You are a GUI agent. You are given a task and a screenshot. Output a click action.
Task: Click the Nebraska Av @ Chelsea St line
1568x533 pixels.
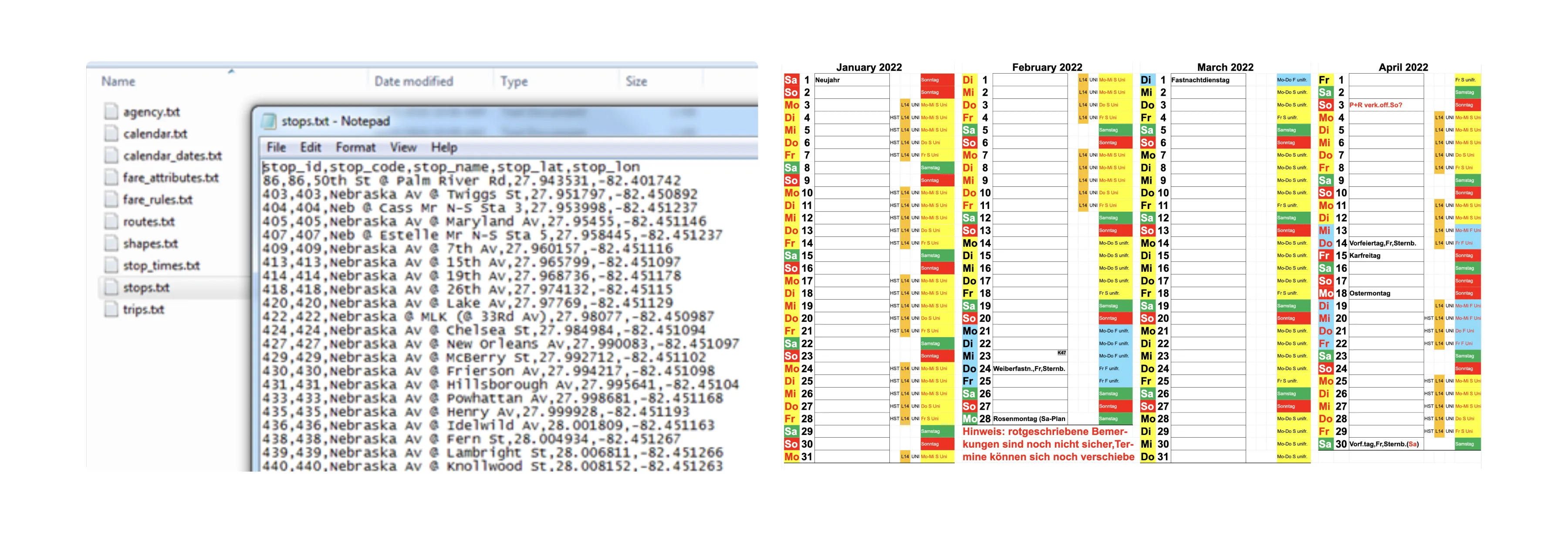[x=484, y=331]
